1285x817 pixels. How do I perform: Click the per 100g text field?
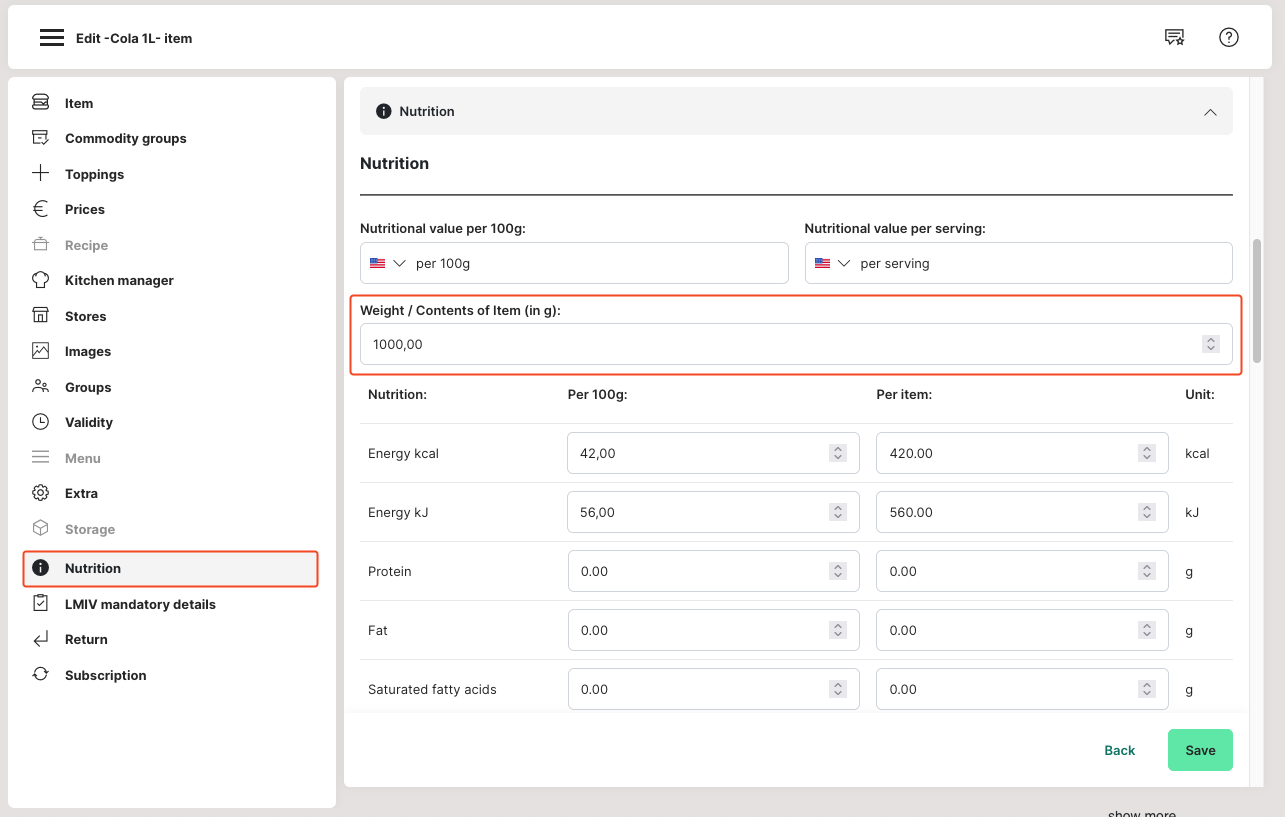click(x=574, y=263)
